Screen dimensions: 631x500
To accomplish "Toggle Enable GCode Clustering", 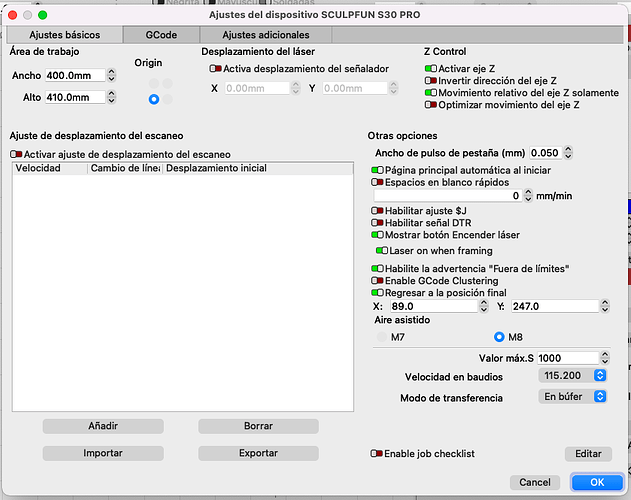I will [x=377, y=281].
